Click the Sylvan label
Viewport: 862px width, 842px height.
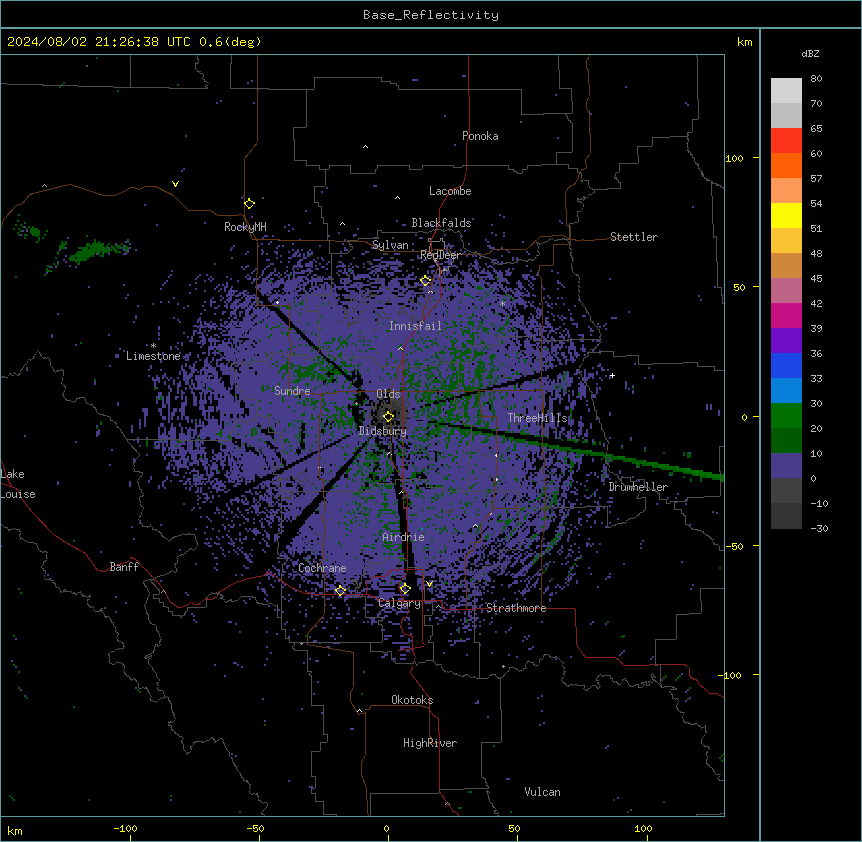coord(390,245)
